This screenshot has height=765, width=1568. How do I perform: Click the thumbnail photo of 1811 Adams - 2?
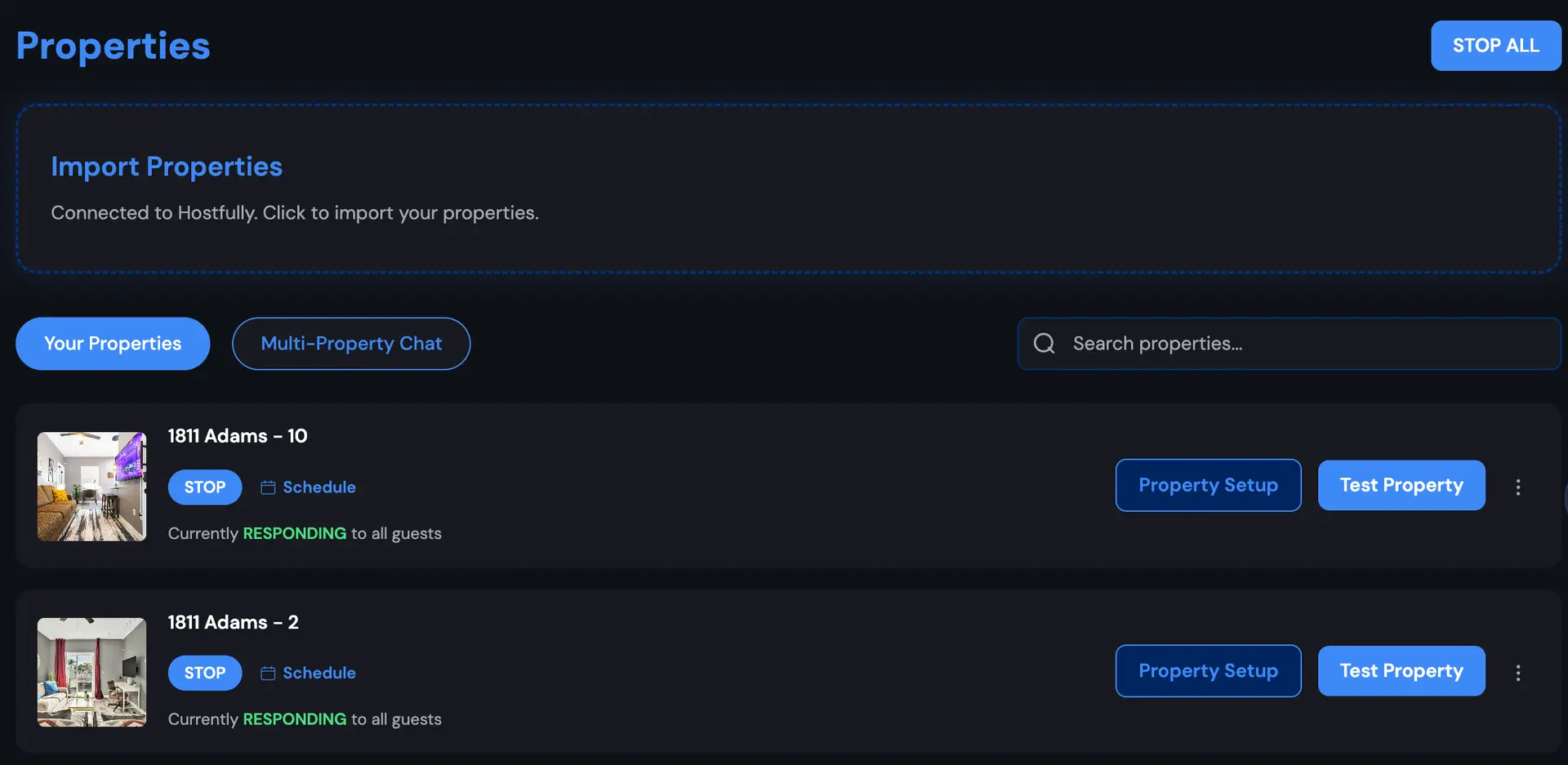click(91, 672)
